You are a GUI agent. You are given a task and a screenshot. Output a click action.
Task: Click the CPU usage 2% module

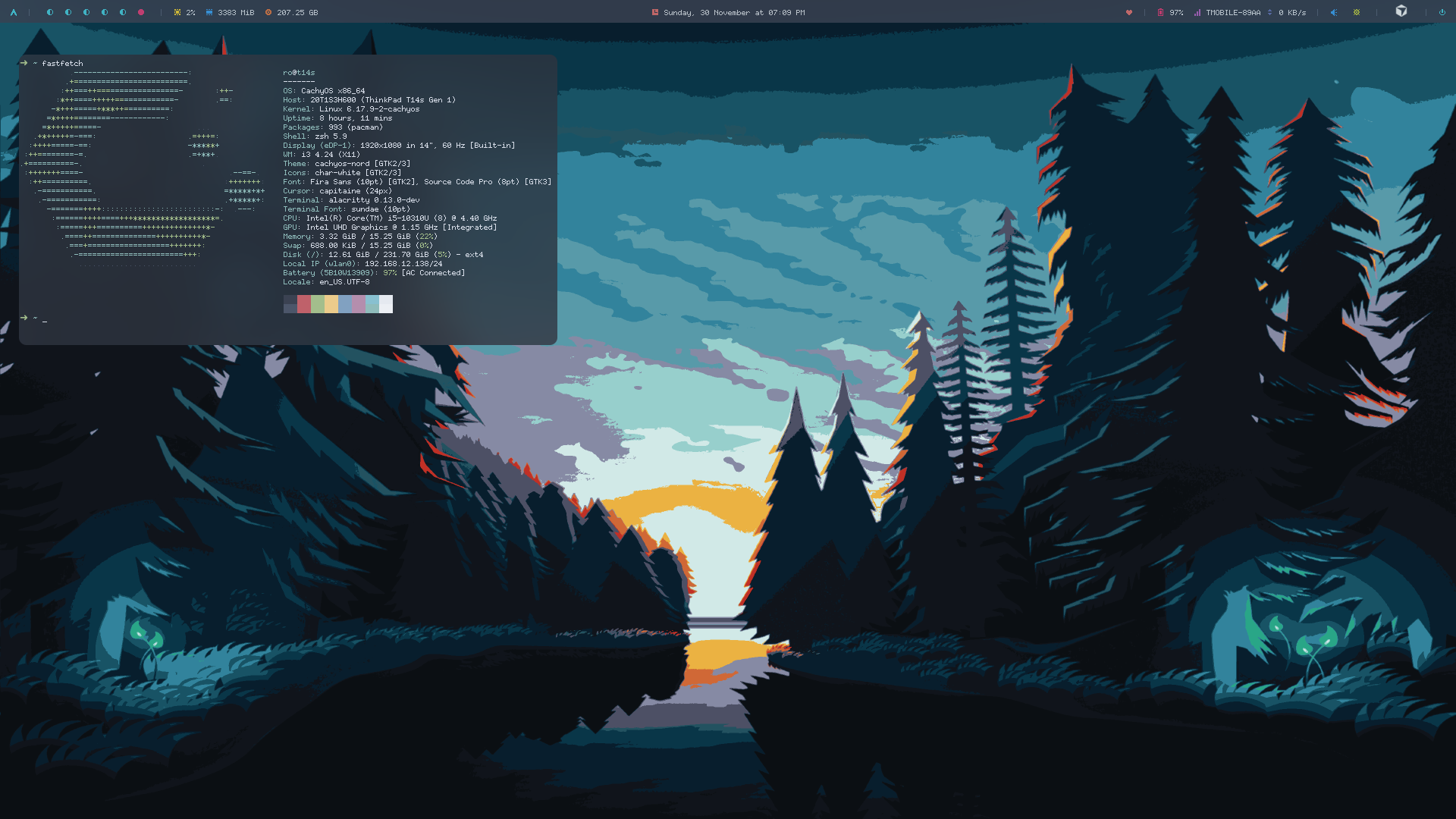coord(184,12)
